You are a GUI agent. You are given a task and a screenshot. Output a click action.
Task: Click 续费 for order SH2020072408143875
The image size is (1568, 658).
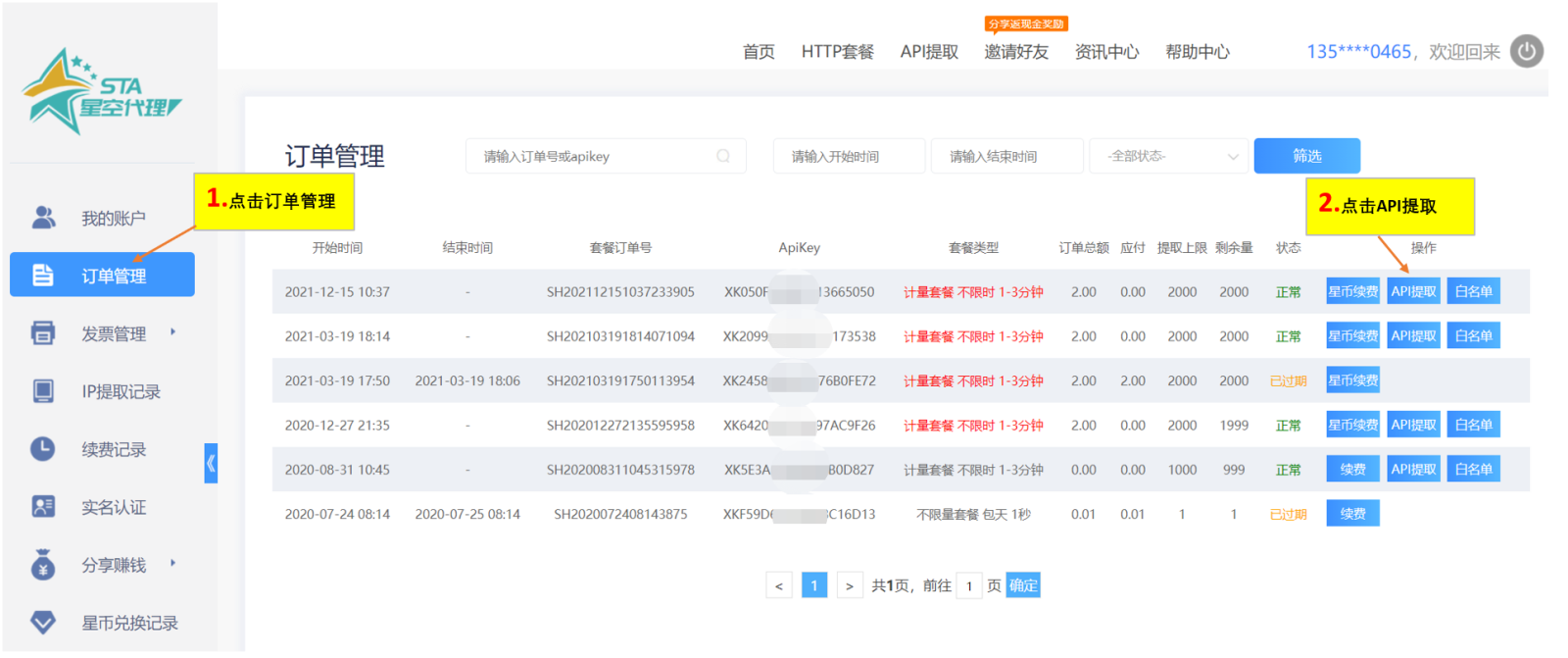1352,513
